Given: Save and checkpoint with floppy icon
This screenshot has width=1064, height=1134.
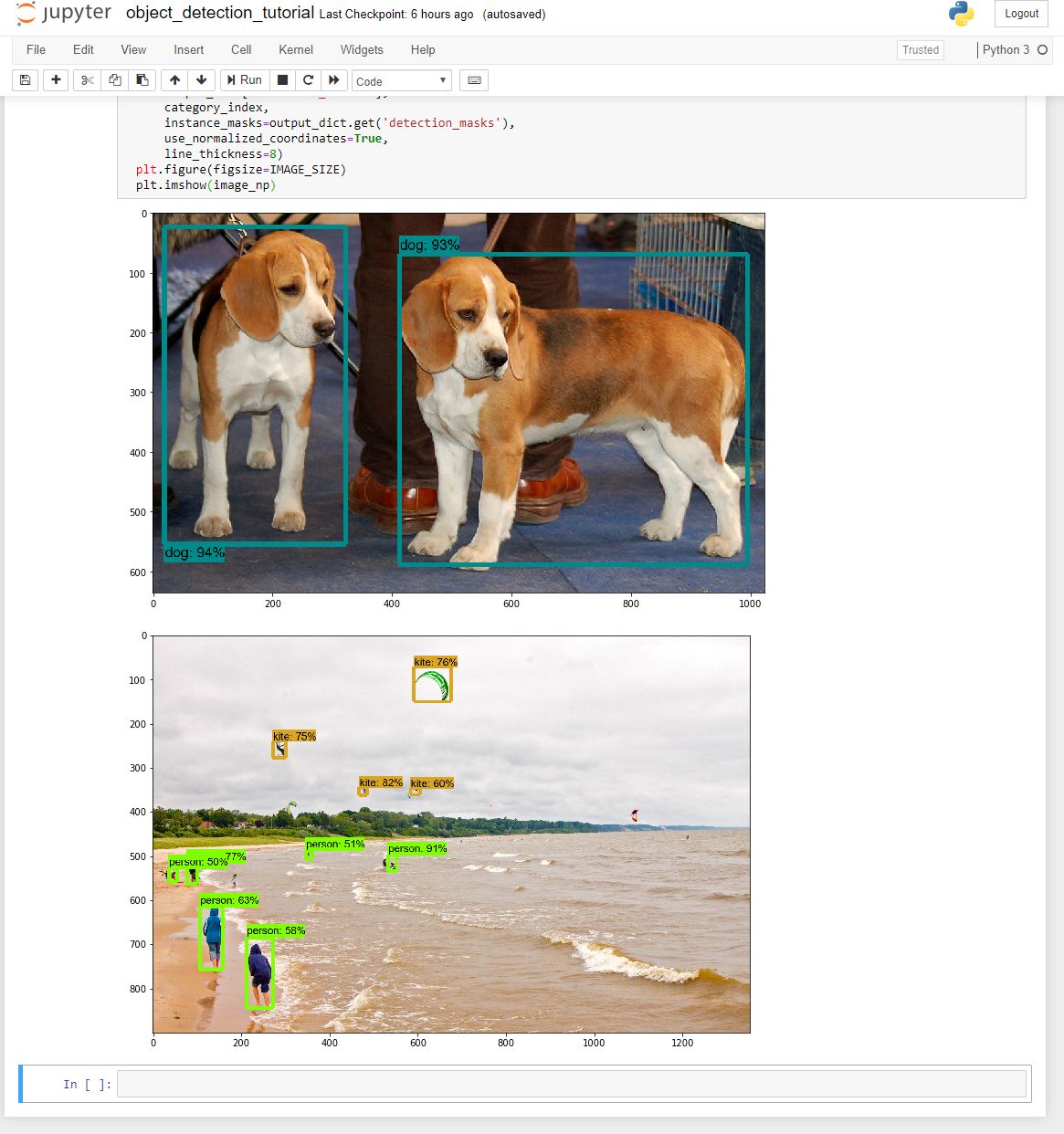Looking at the screenshot, I should [x=26, y=80].
